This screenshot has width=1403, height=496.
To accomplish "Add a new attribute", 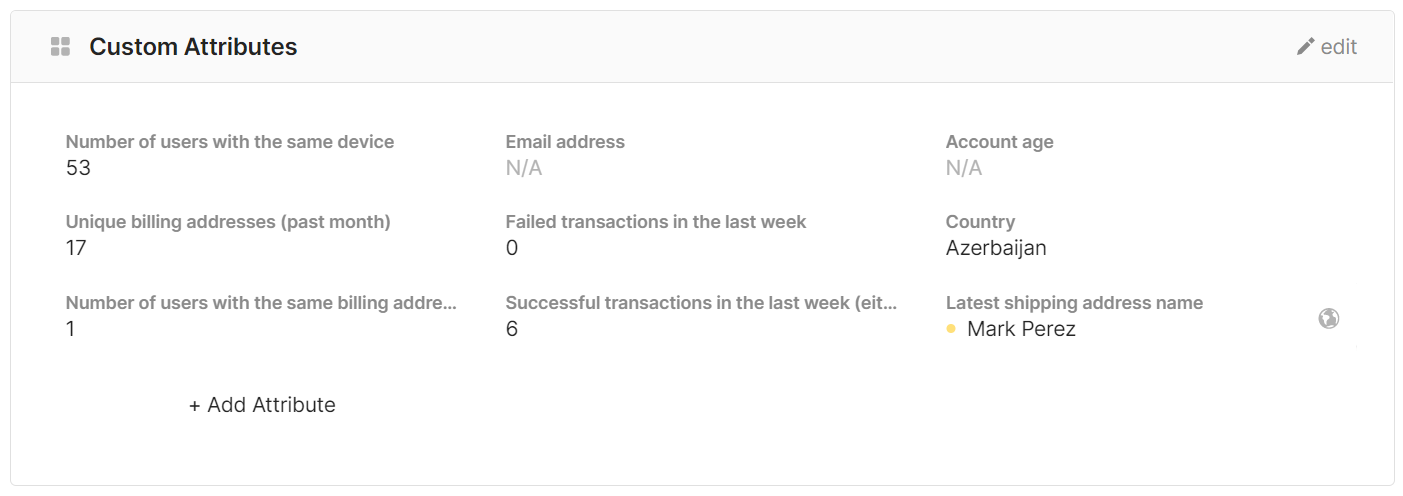I will tap(262, 405).
